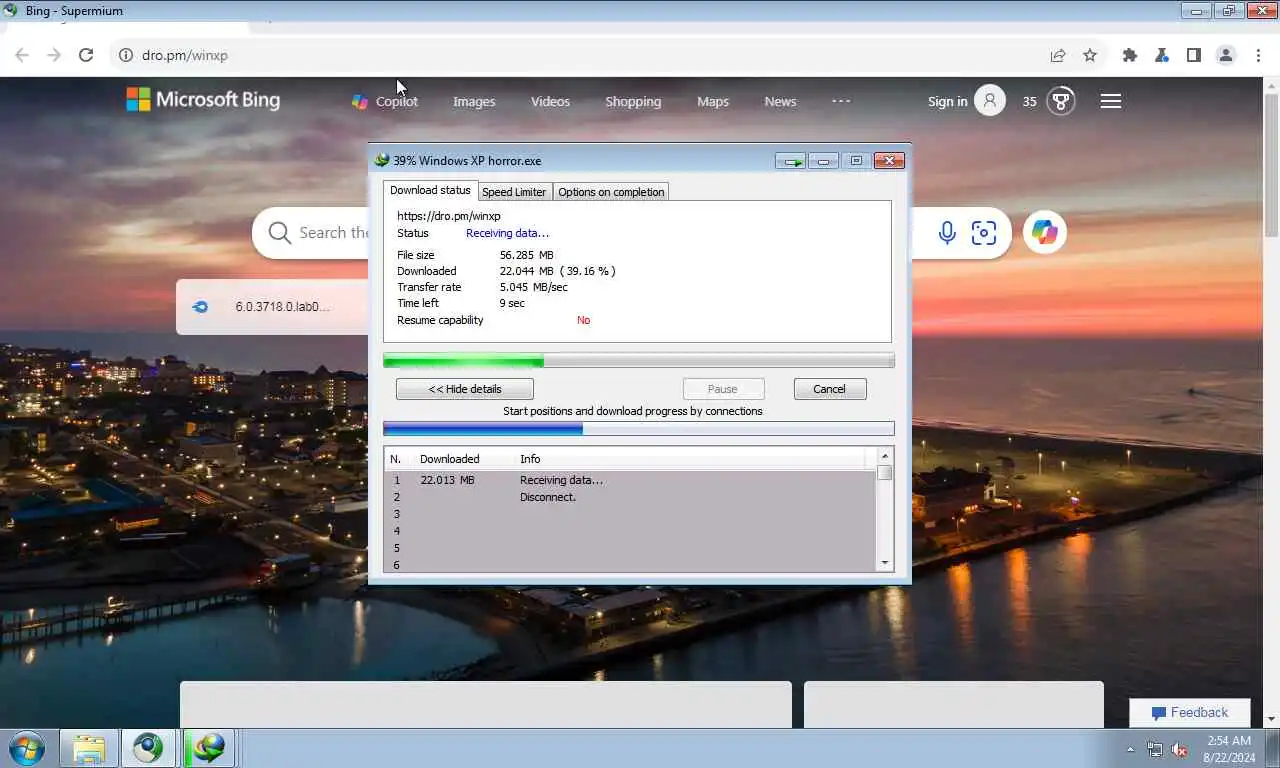Show hidden tray icons arrow
Screen dimensions: 1280x768
click(1131, 749)
